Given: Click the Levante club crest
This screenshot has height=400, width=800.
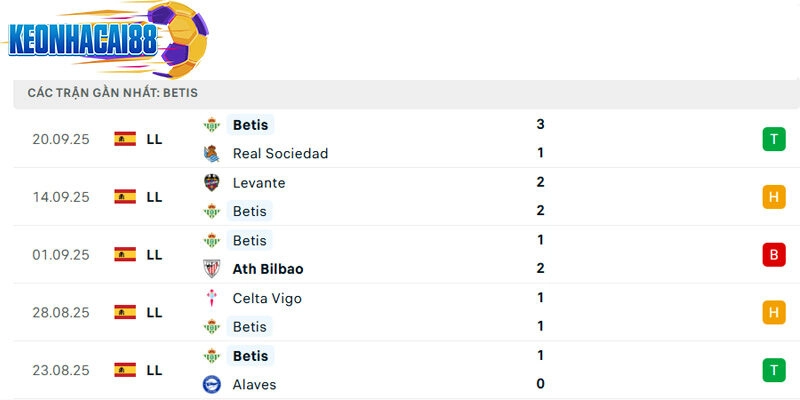Looking at the screenshot, I should 211,183.
